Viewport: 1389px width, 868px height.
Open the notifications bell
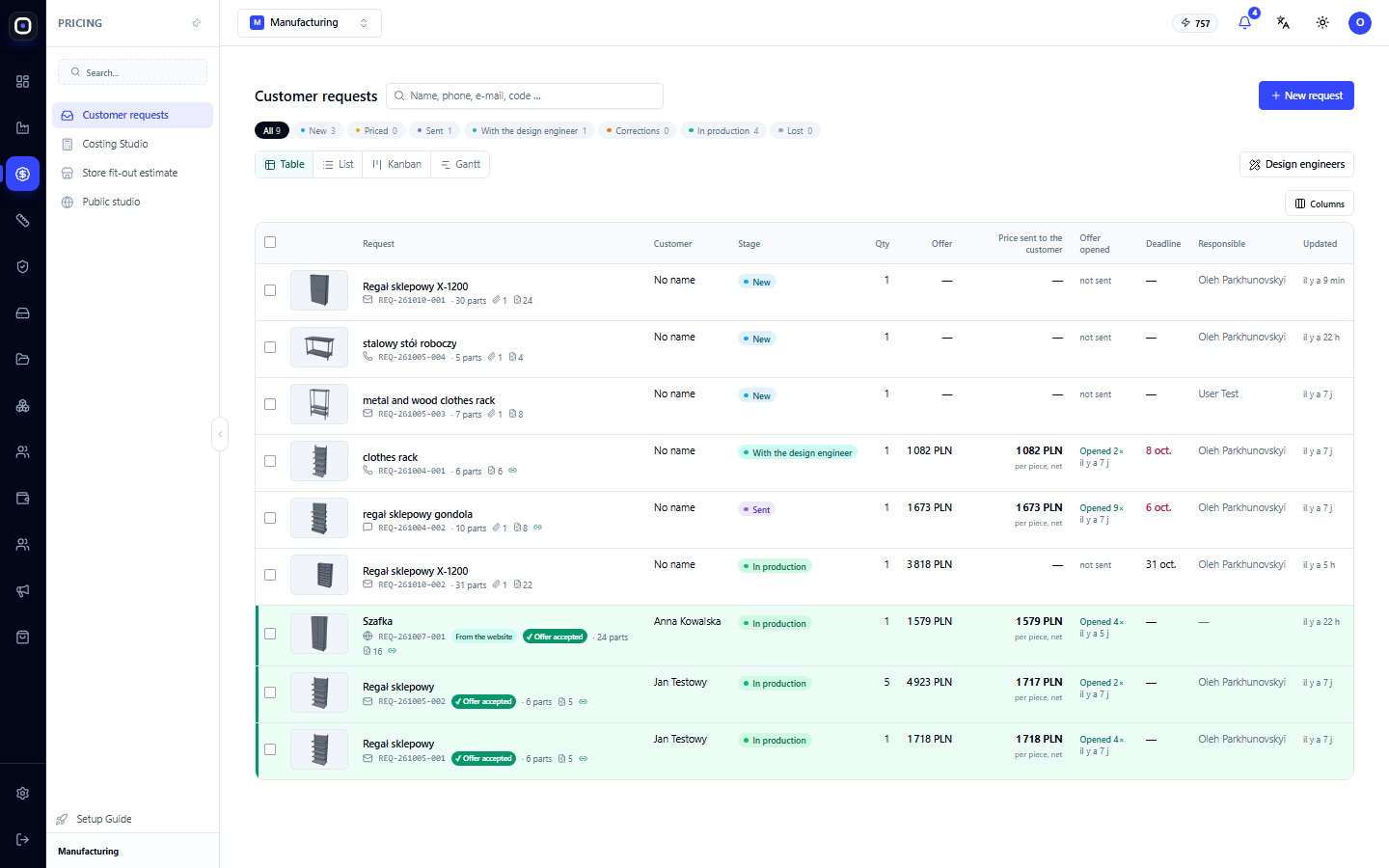tap(1244, 22)
